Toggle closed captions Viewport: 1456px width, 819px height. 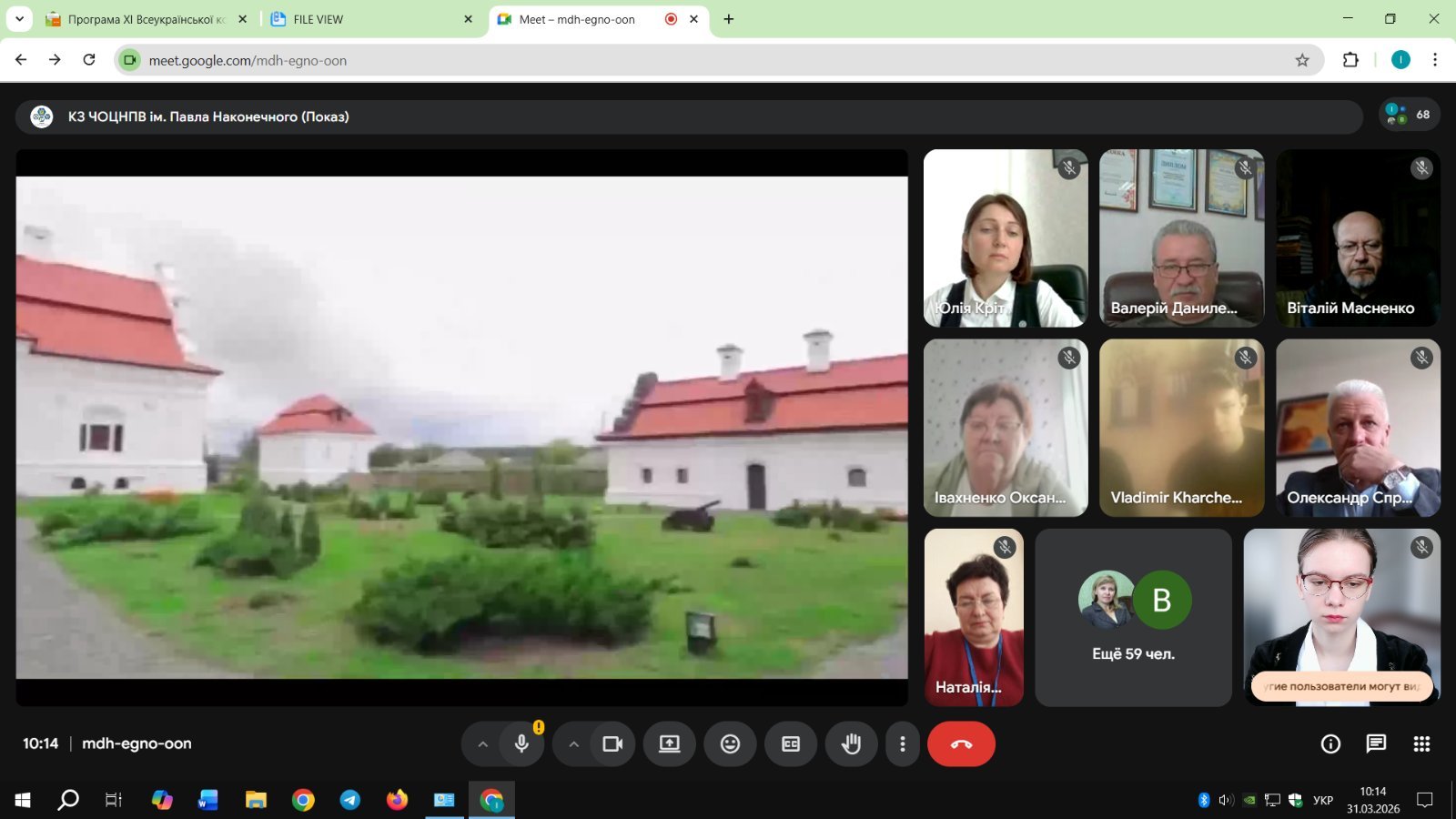[791, 744]
